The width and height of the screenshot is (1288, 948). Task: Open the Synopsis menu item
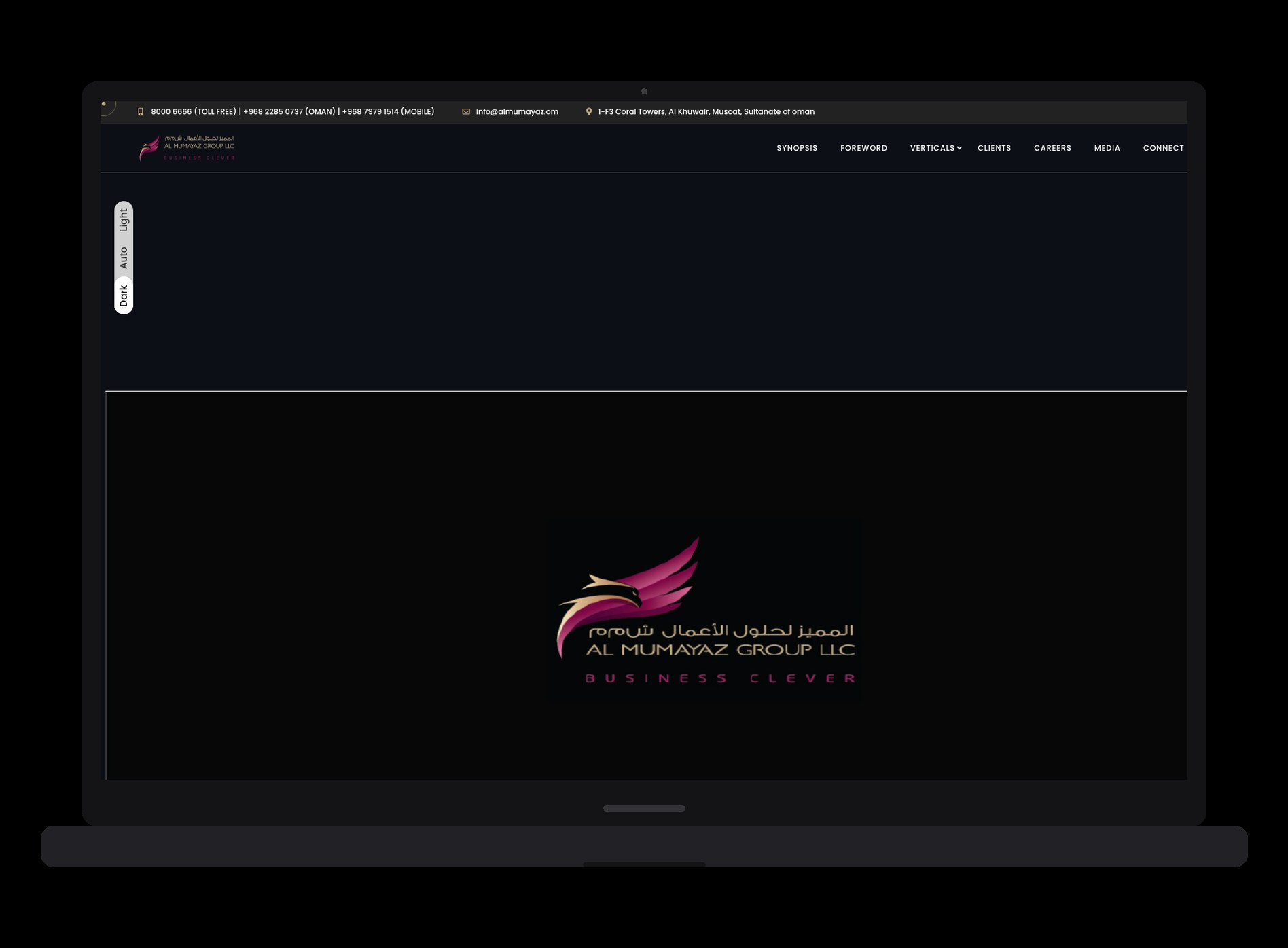797,148
